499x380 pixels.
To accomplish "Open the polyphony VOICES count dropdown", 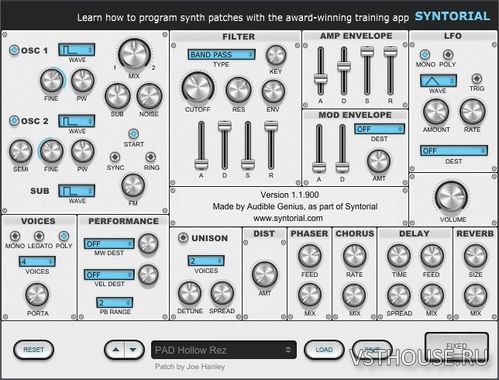I will click(x=37, y=261).
